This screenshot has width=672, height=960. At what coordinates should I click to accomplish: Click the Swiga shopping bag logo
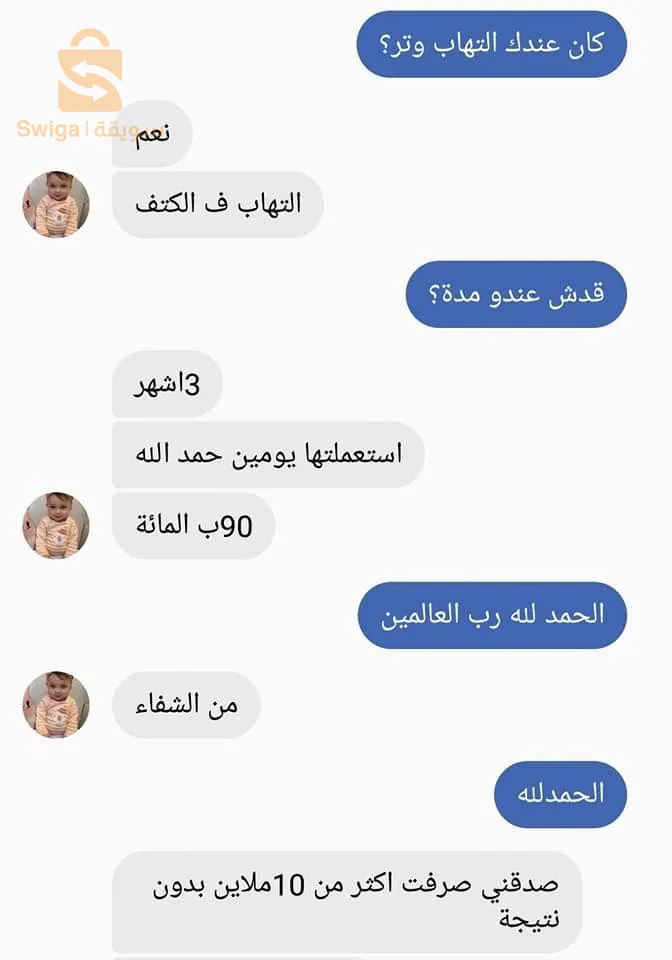tap(90, 70)
